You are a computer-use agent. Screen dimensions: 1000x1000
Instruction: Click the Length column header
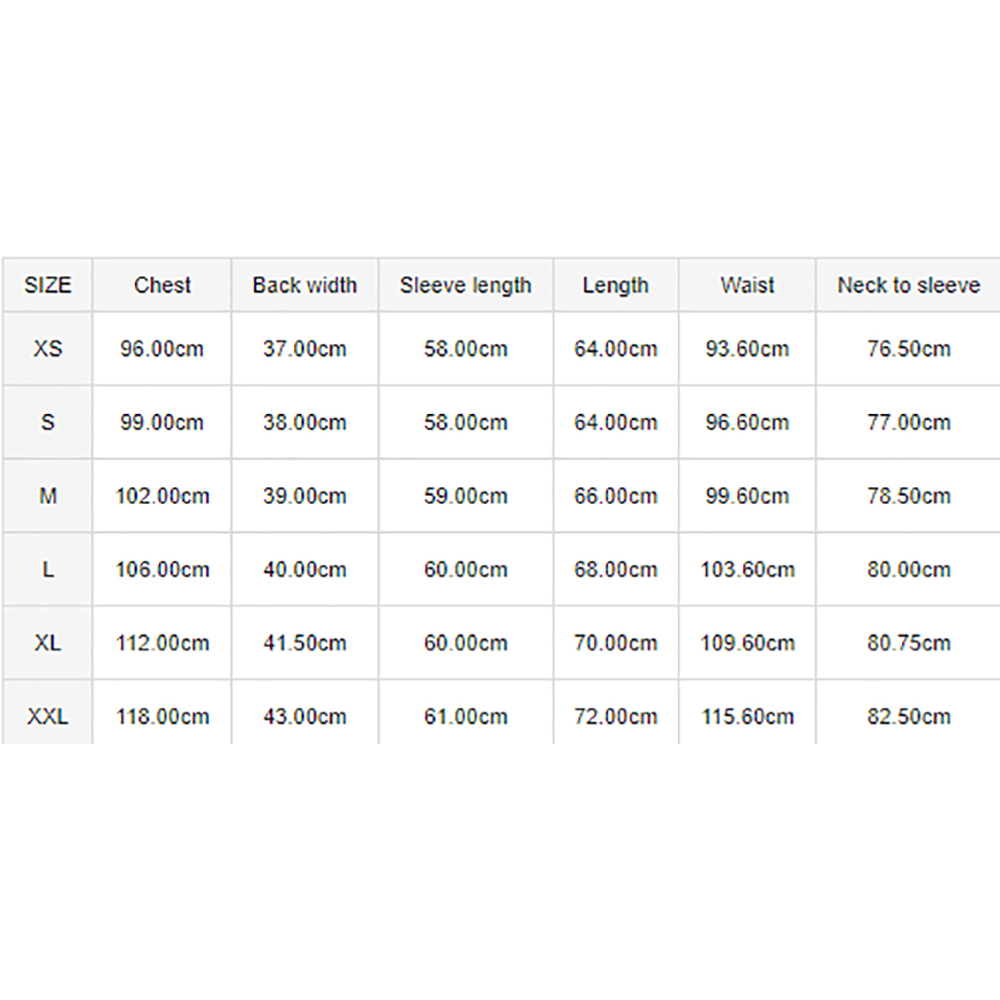(615, 285)
